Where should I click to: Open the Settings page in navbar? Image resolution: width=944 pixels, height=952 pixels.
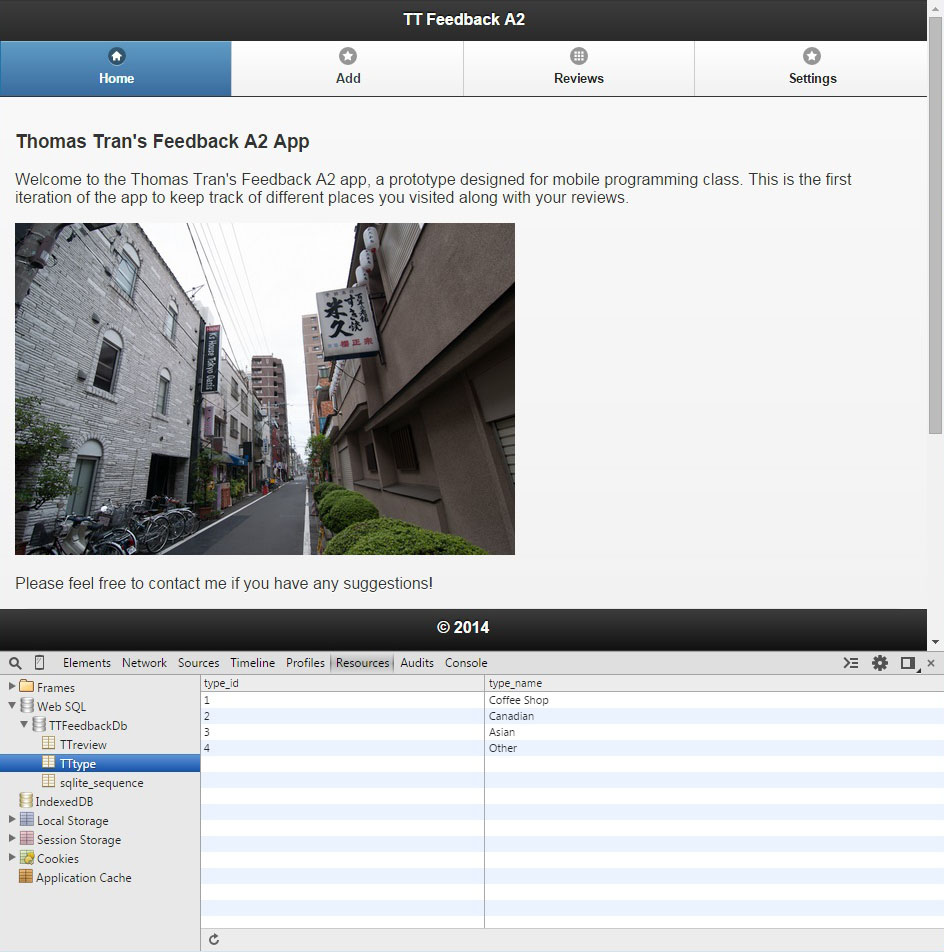point(812,68)
